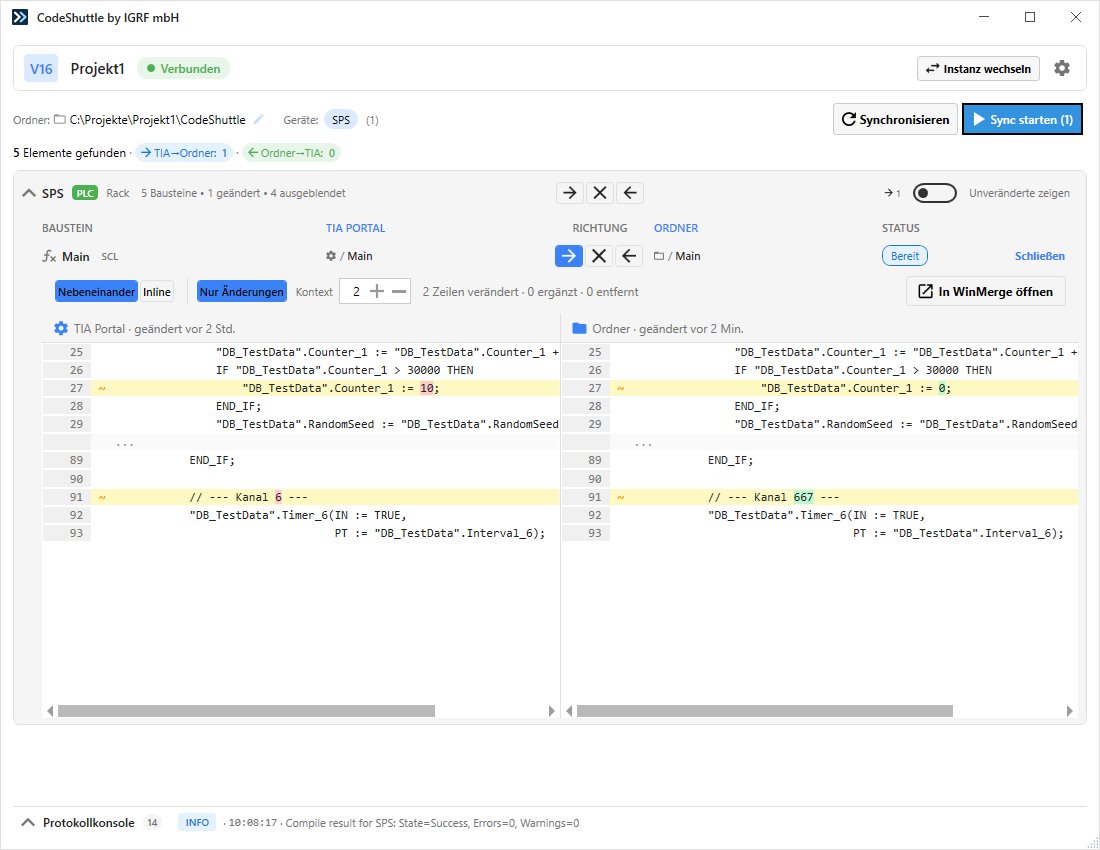The width and height of the screenshot is (1100, 850).
Task: Click the folder icon beside Ordner / Main
Action: point(659,256)
